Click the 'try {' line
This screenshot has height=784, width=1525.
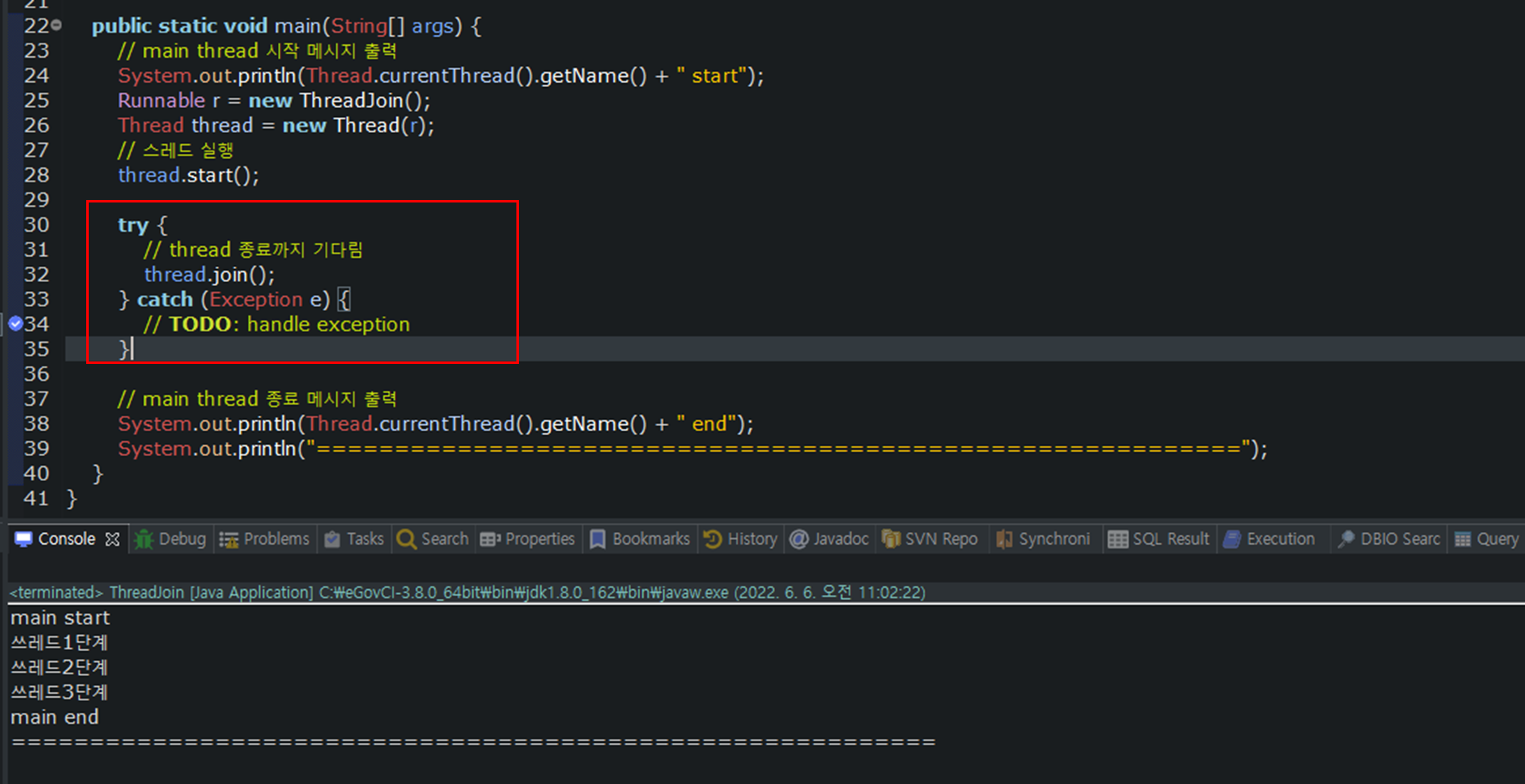tap(142, 225)
